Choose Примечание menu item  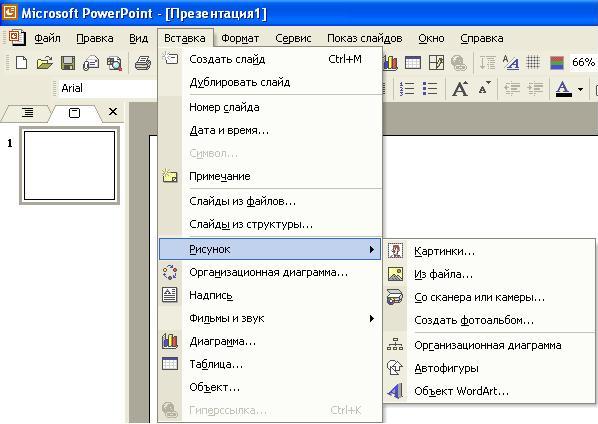(270, 176)
